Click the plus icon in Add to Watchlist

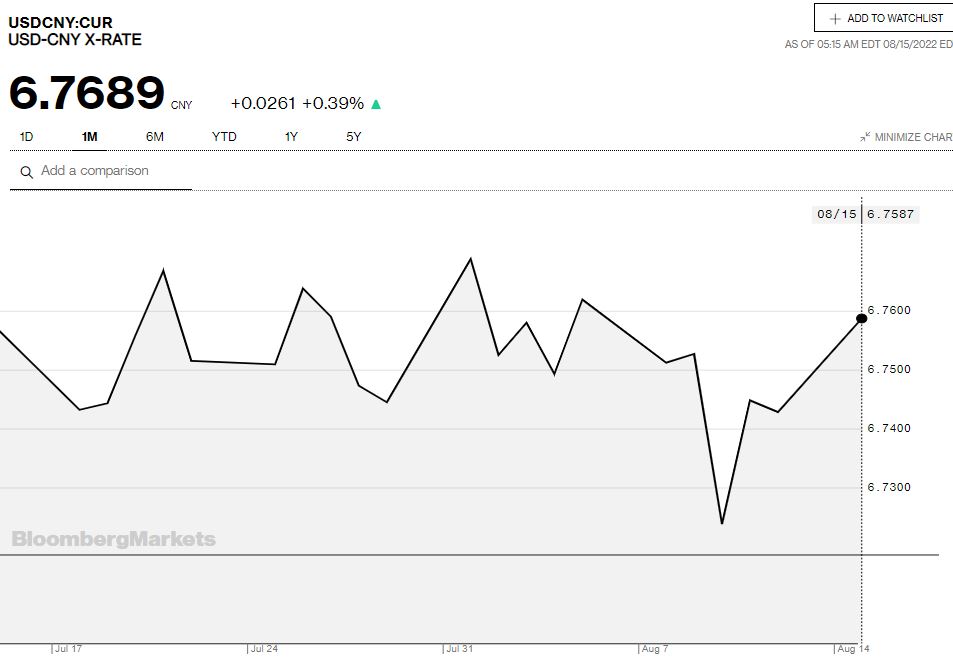835,18
